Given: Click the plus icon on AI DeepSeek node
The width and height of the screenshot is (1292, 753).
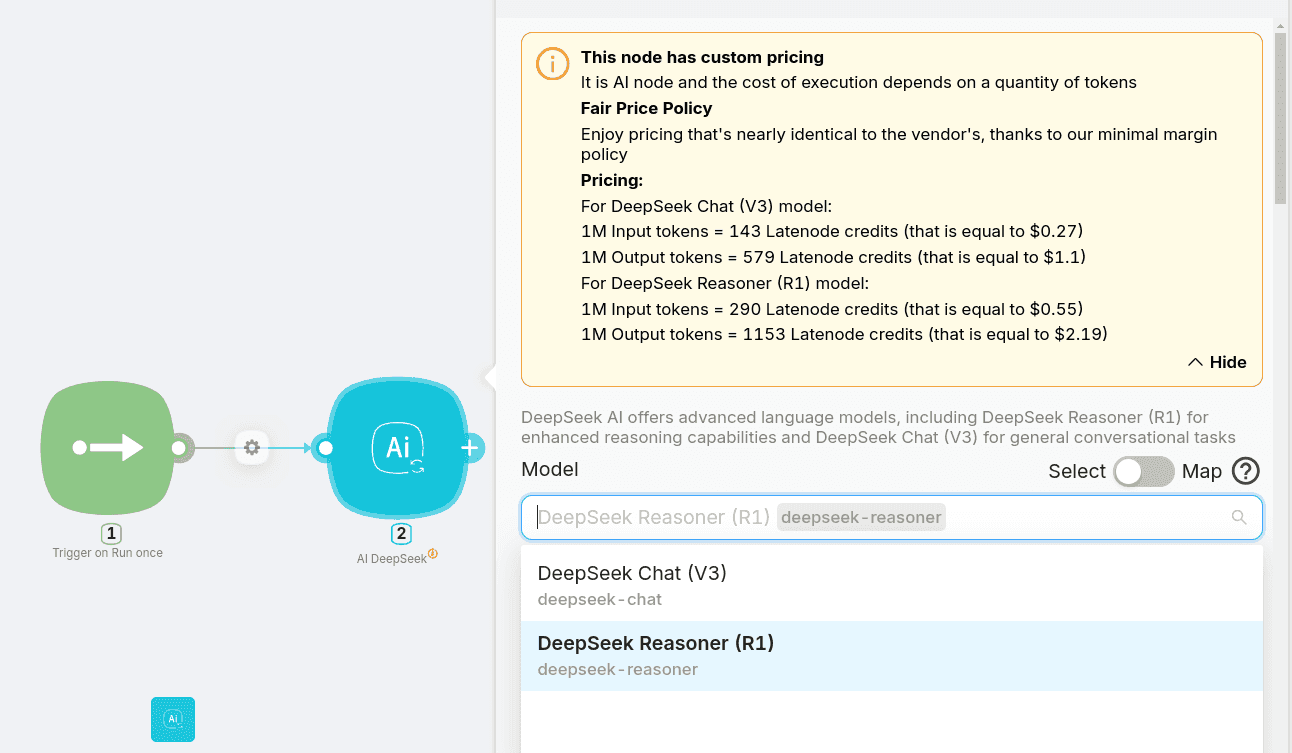Looking at the screenshot, I should pos(470,448).
